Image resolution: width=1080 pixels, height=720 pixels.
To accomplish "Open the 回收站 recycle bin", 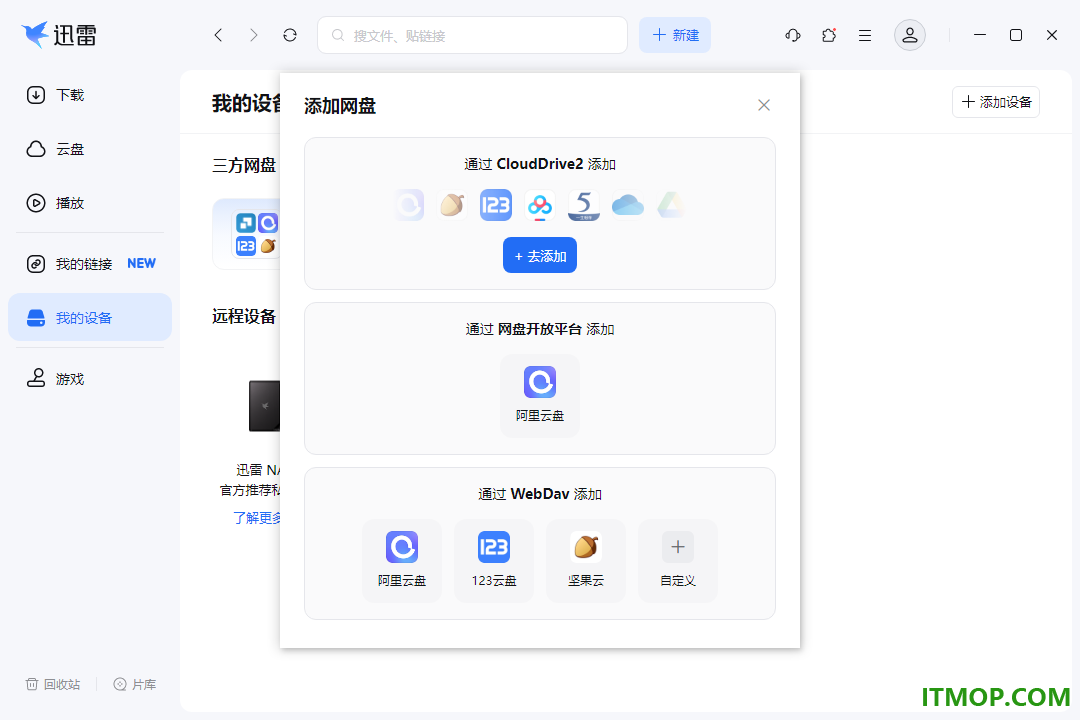I will point(53,684).
